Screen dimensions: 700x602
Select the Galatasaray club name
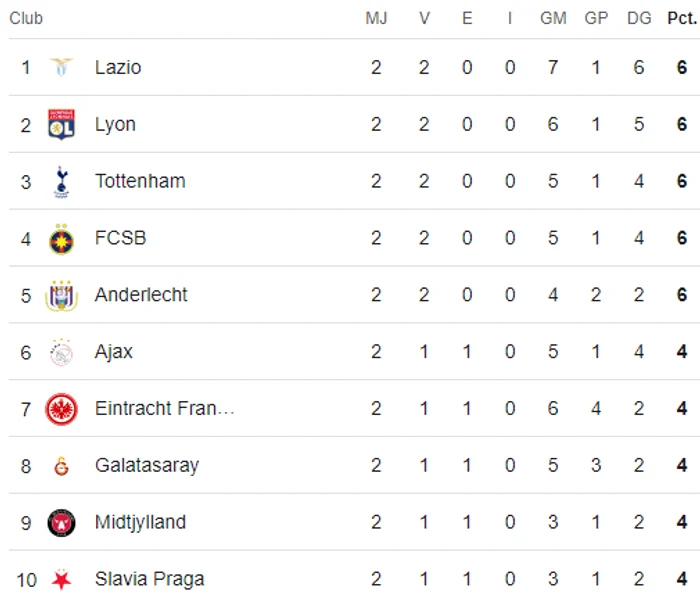[147, 465]
